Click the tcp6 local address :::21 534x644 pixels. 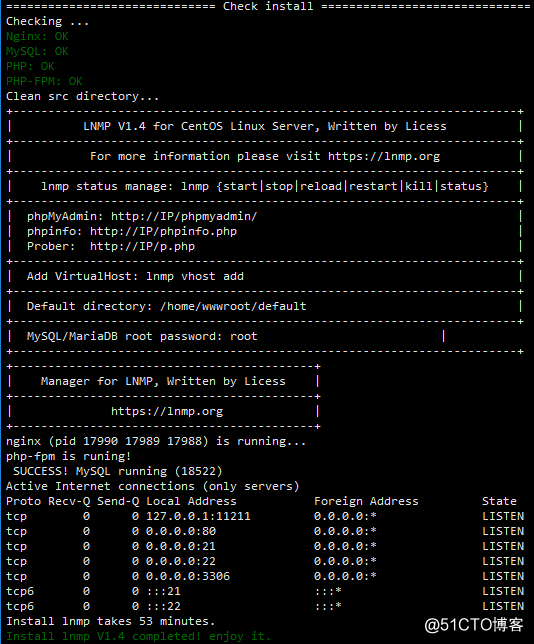(x=163, y=591)
